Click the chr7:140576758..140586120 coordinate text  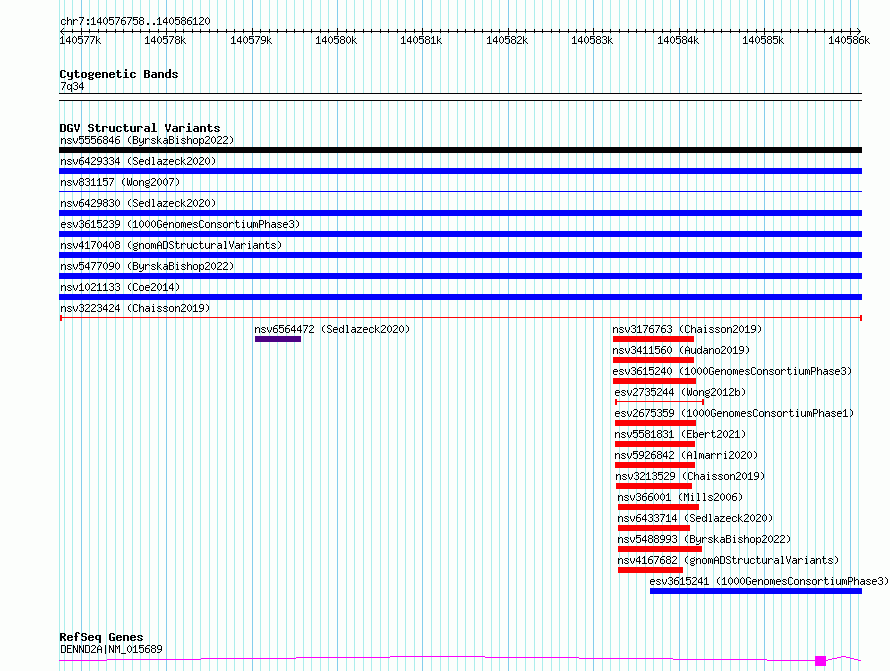(x=135, y=21)
